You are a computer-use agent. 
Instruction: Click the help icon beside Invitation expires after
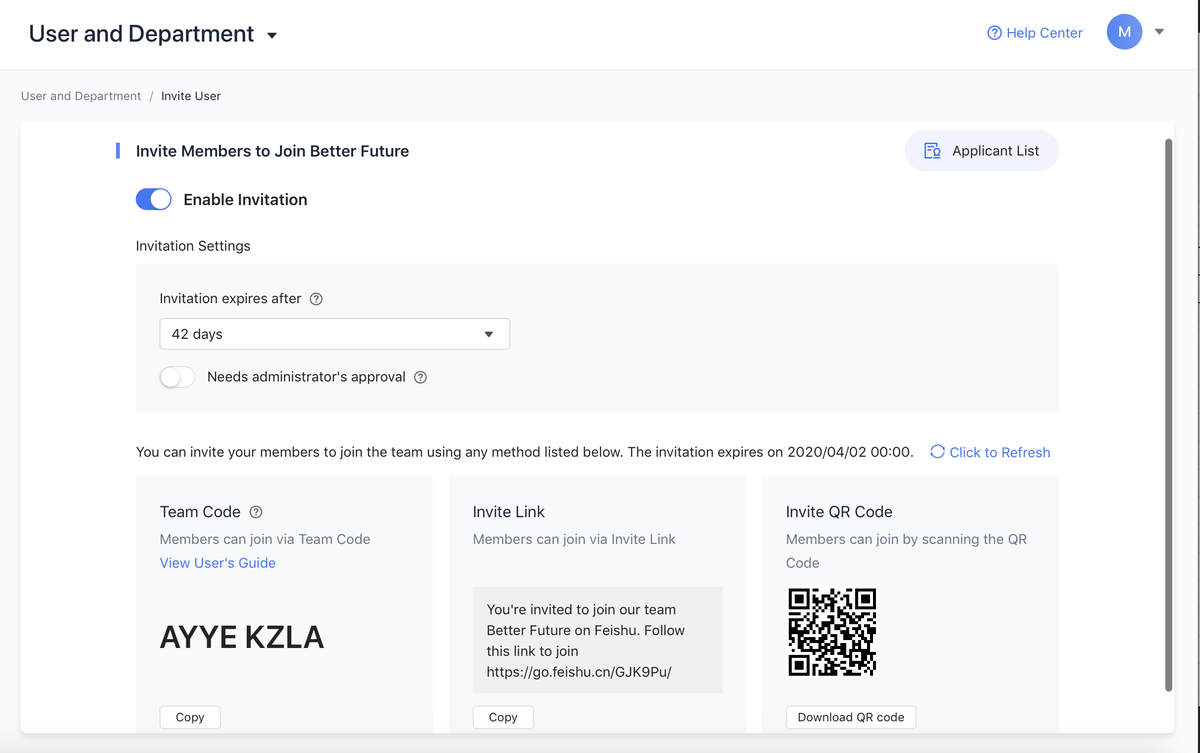(316, 299)
